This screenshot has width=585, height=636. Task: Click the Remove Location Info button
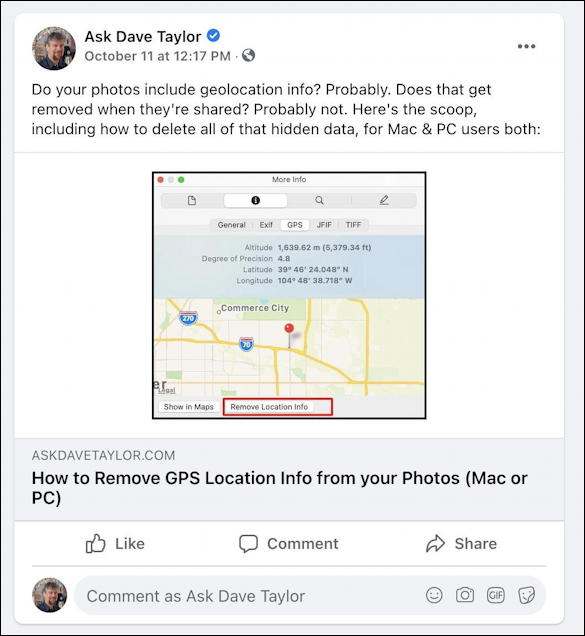269,407
